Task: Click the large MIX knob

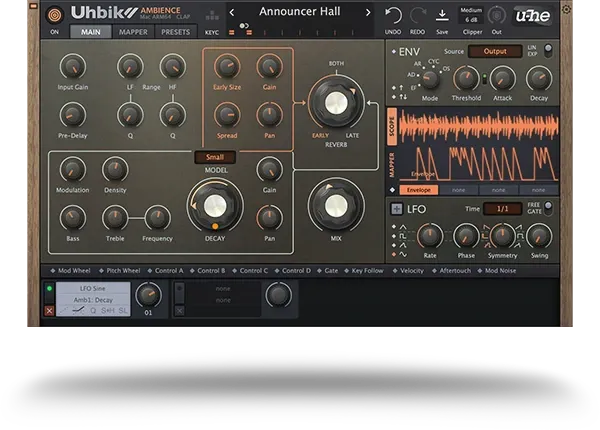Action: coord(336,206)
